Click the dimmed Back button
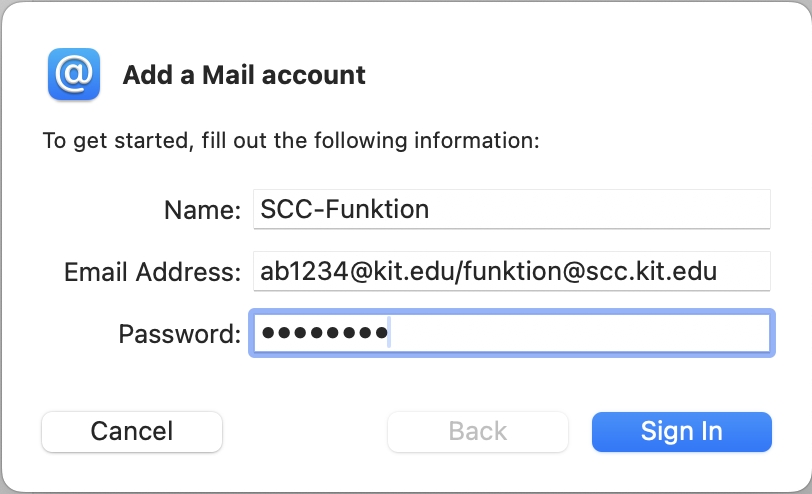The width and height of the screenshot is (812, 494). [477, 431]
